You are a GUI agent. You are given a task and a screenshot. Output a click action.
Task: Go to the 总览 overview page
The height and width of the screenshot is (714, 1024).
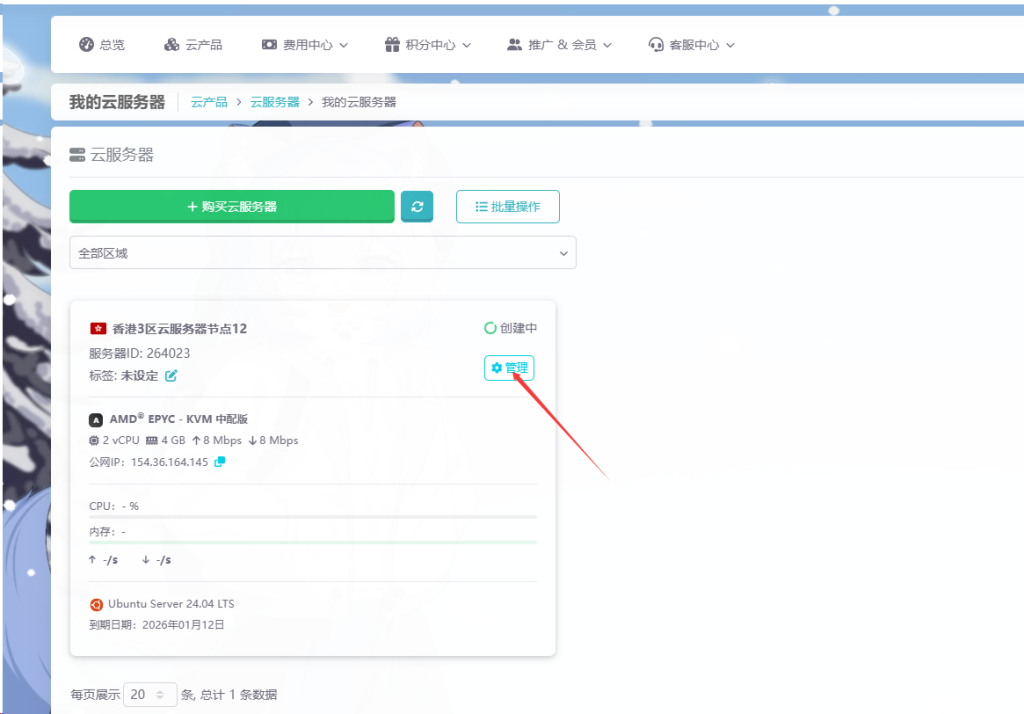point(102,45)
